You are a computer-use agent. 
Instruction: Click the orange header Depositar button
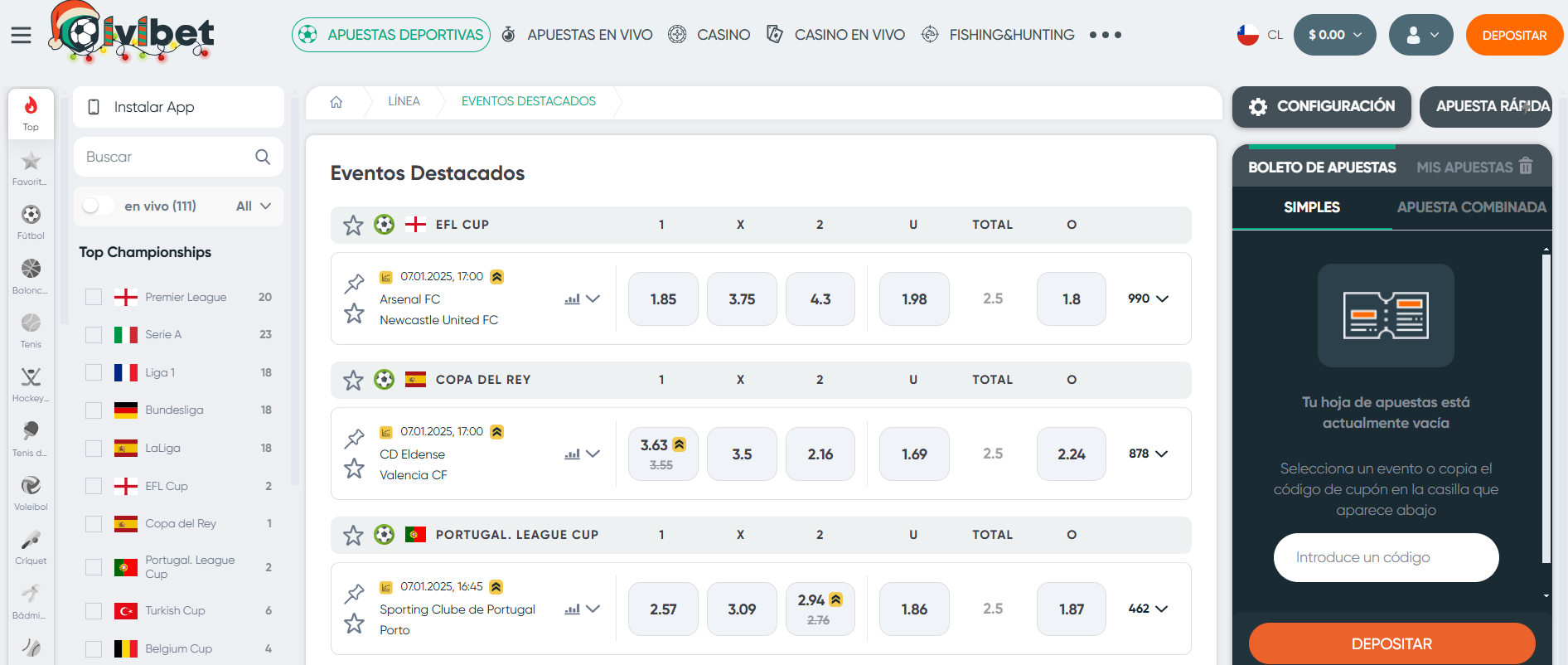pos(1514,35)
